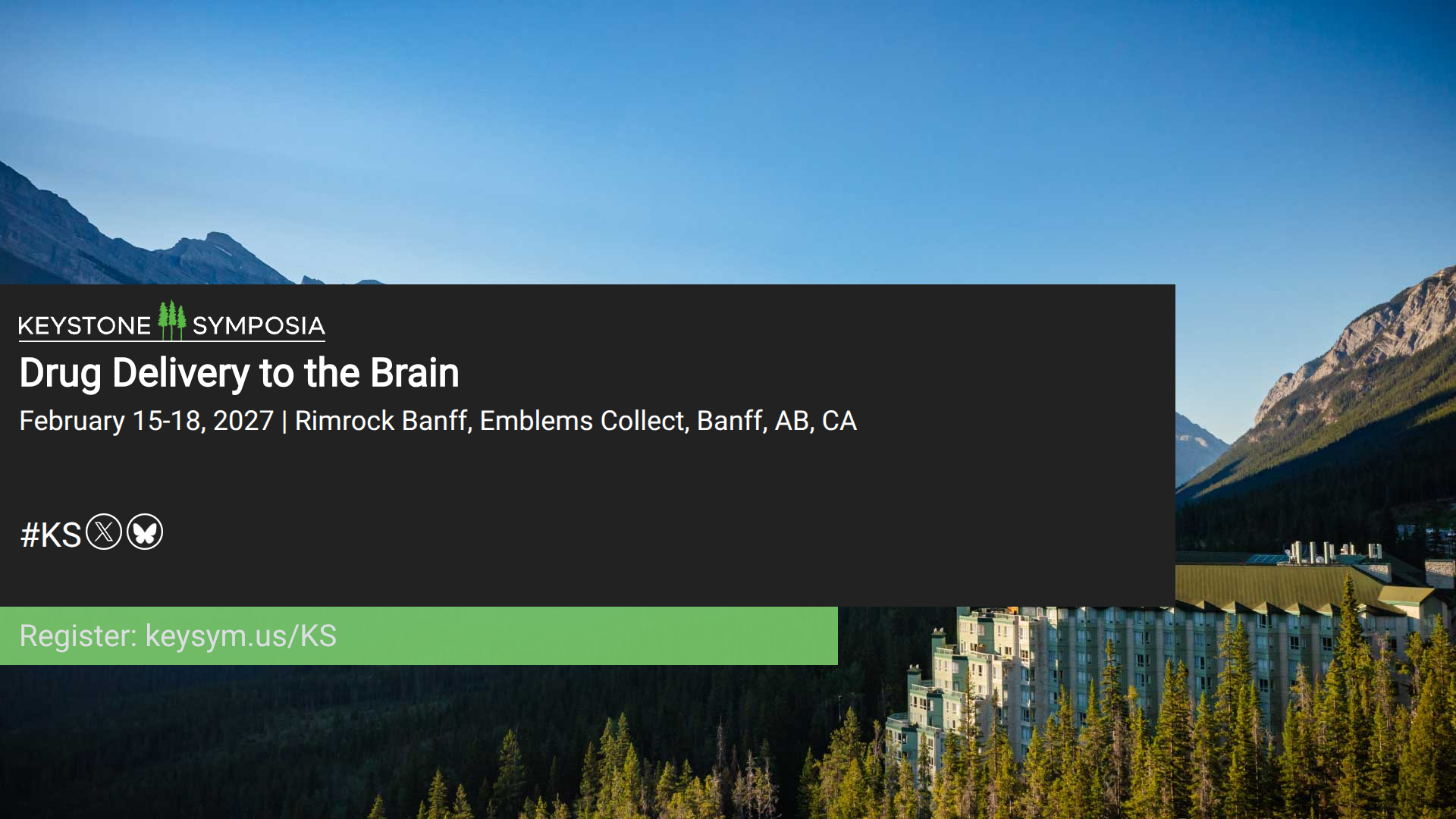Viewport: 1456px width, 819px height.
Task: Click the X (Twitter) social icon
Action: [104, 532]
